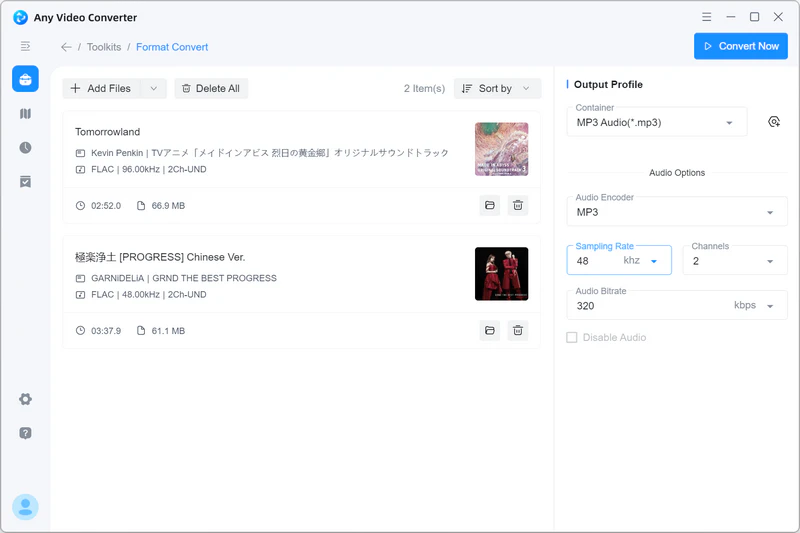The image size is (800, 533).
Task: Click the Audio Options section label
Action: (677, 173)
